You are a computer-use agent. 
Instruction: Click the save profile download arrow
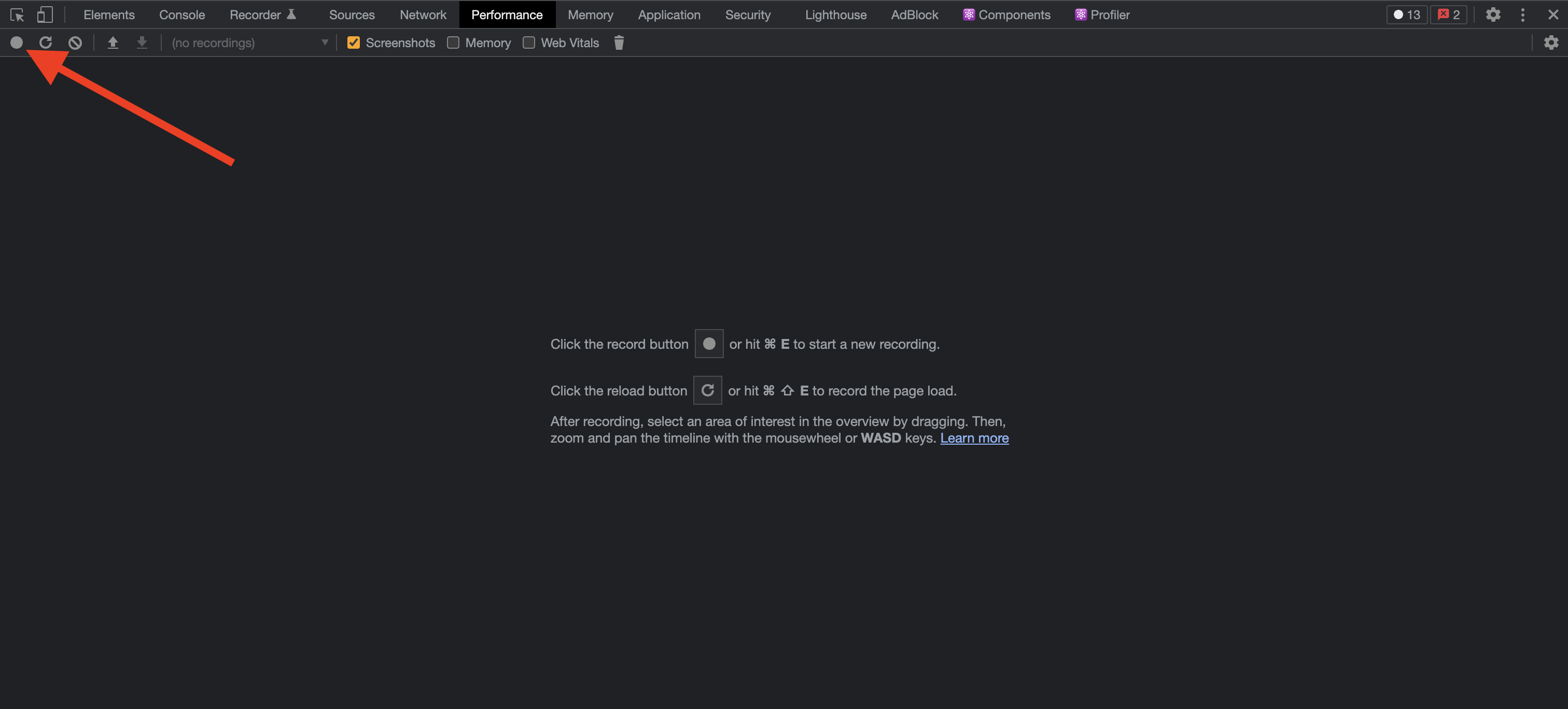point(142,42)
